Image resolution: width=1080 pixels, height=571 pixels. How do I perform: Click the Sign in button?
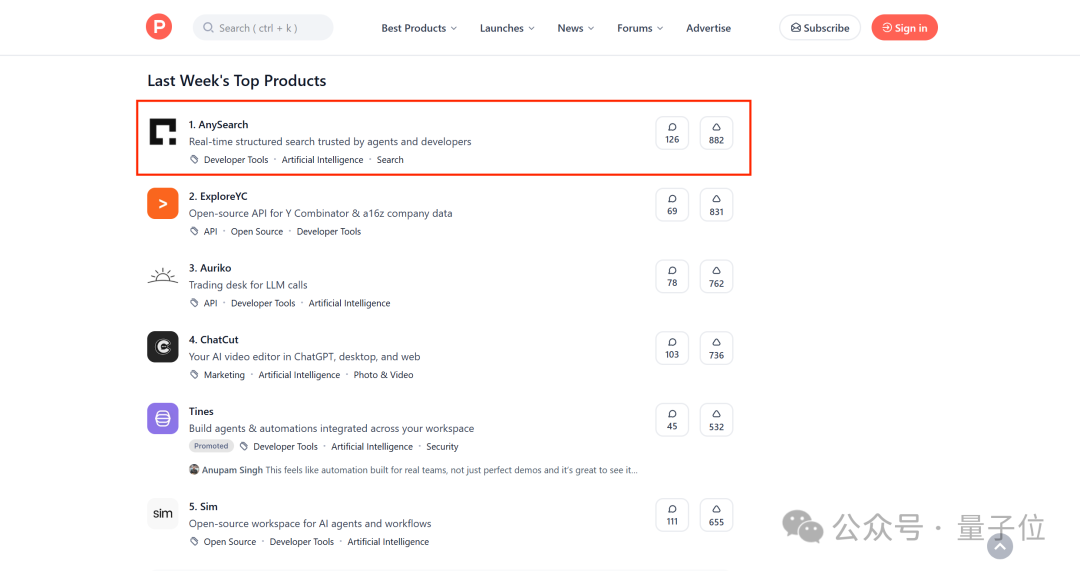[x=904, y=28]
